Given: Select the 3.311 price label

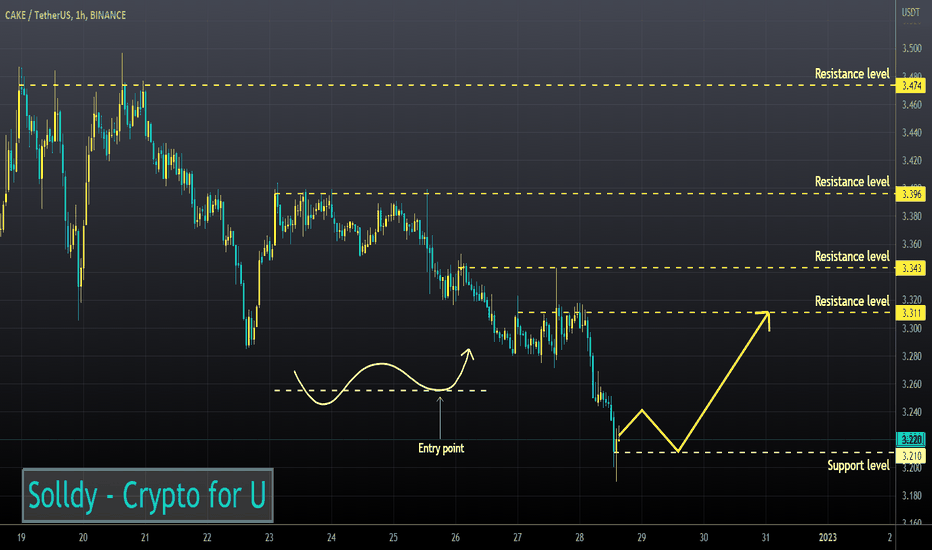Looking at the screenshot, I should 911,313.
